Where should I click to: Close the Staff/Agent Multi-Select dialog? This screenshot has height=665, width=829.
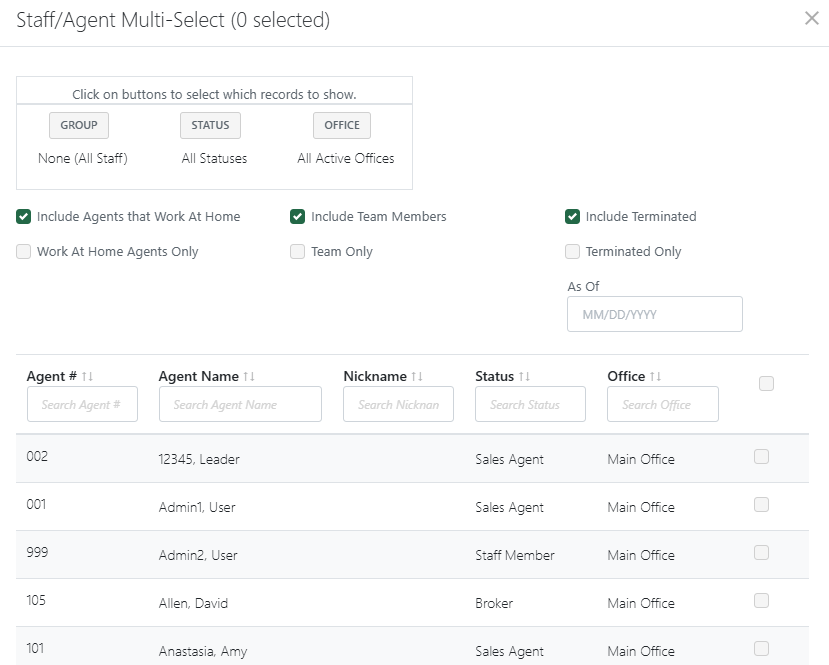(812, 18)
